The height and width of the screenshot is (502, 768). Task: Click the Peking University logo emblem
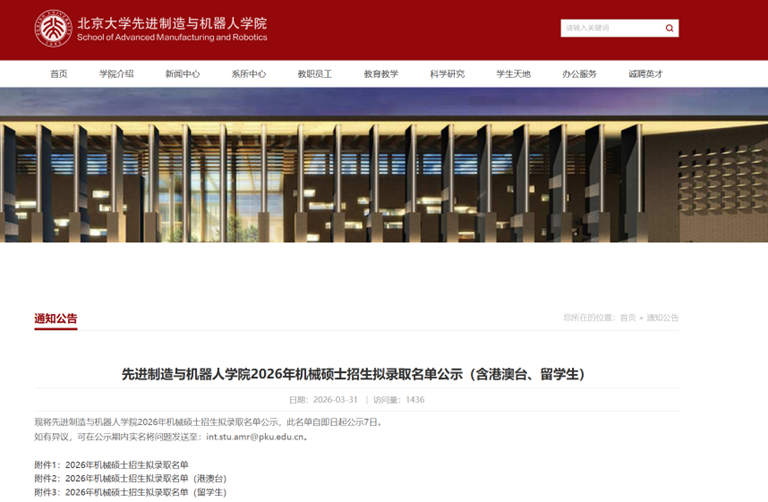click(53, 28)
